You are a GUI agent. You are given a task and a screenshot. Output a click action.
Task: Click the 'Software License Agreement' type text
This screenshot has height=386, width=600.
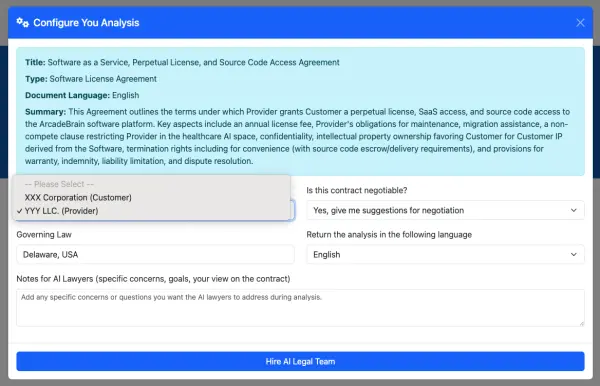pyautogui.click(x=103, y=79)
